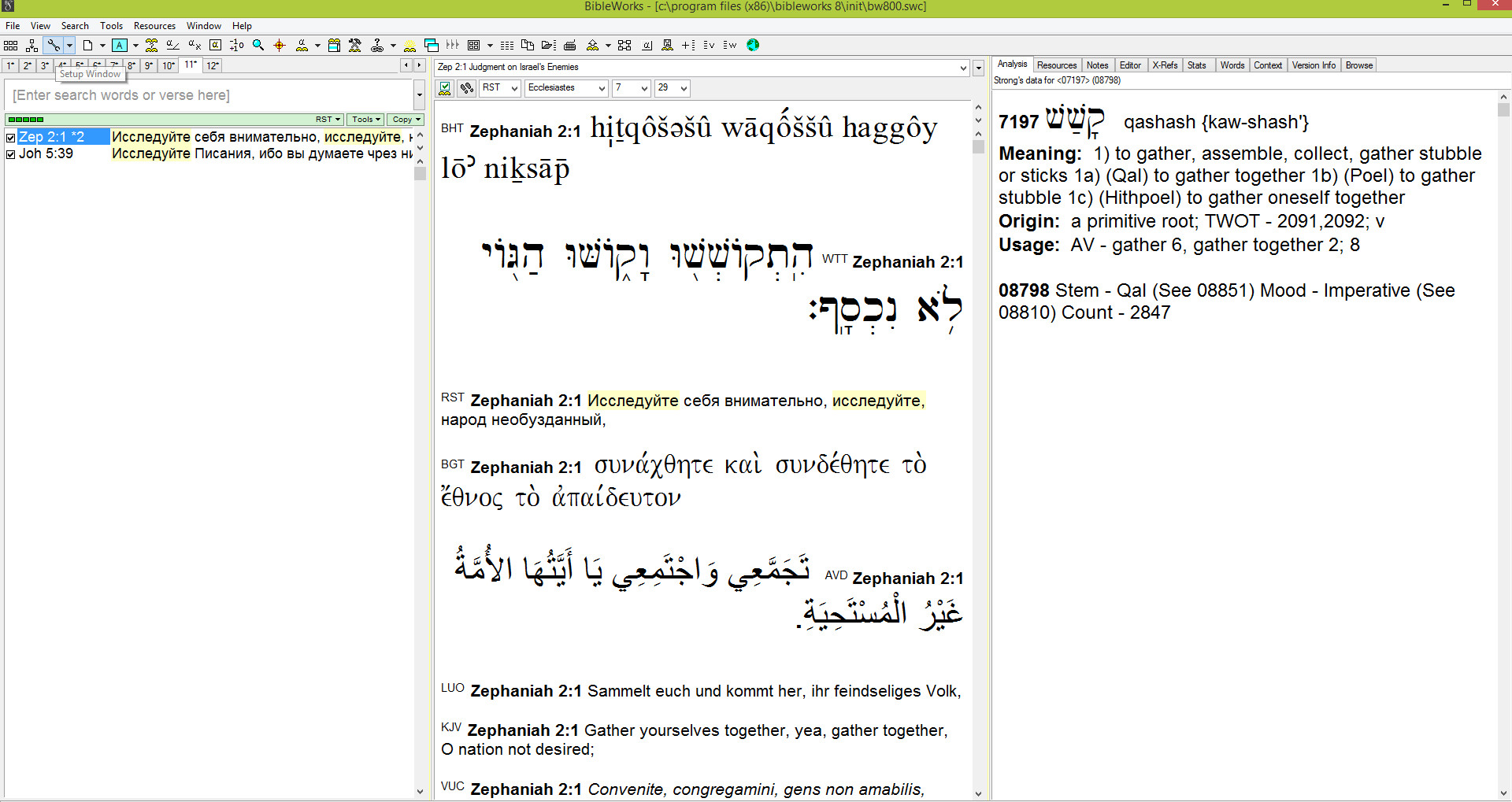Click the yellow sunburst book icon
Screen dimensions: 1512x802
(x=409, y=45)
